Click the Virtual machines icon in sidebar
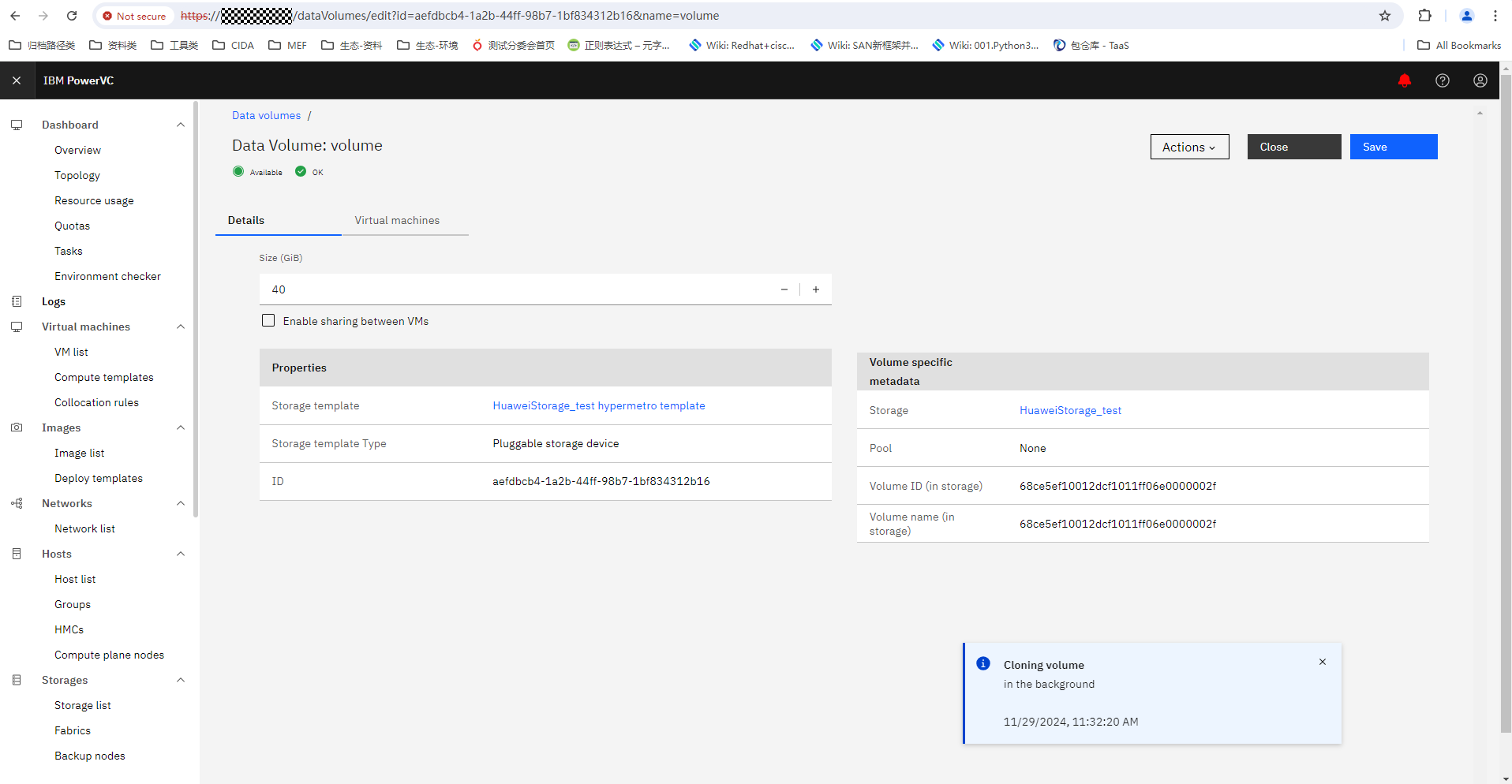The image size is (1512, 784). tap(17, 327)
